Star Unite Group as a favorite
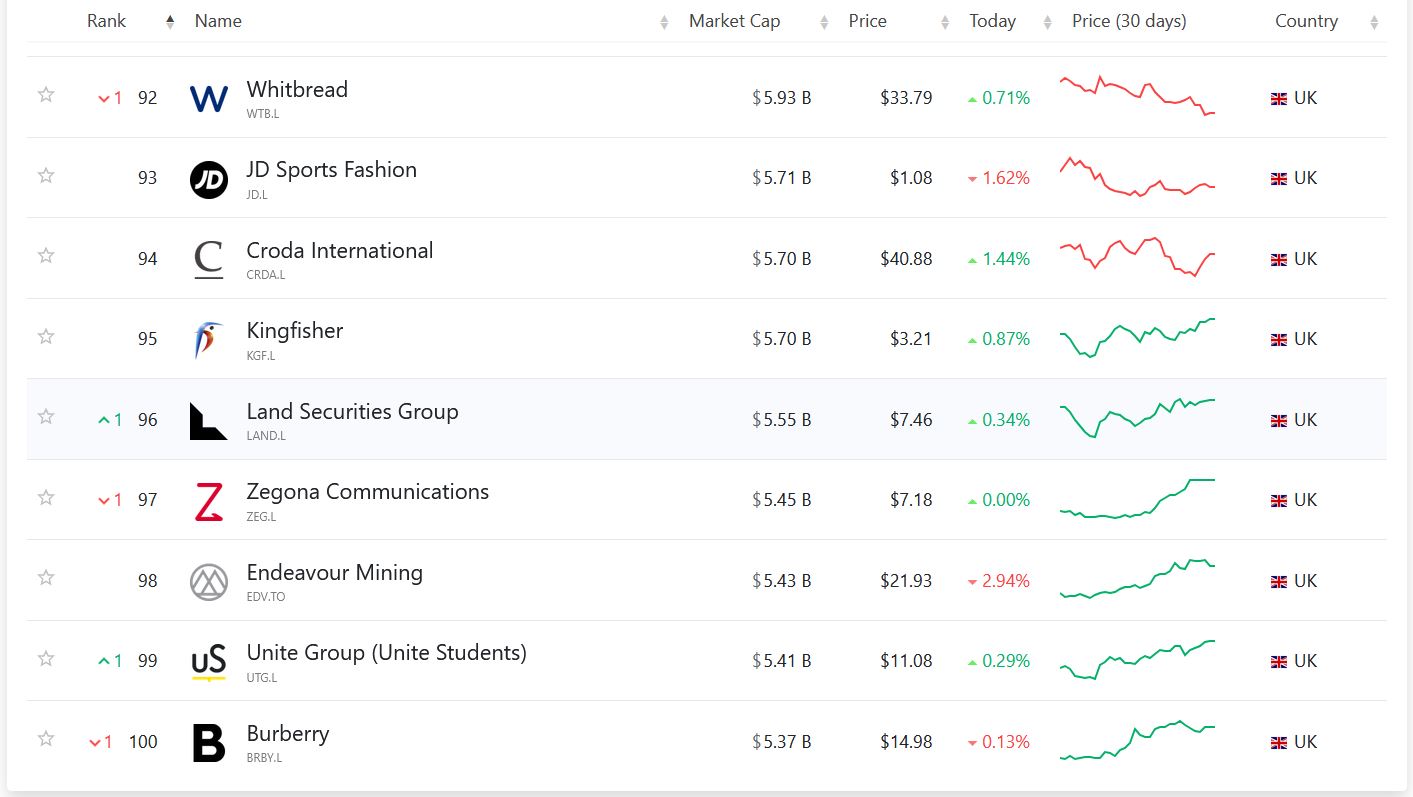Image resolution: width=1413 pixels, height=797 pixels. [46, 659]
